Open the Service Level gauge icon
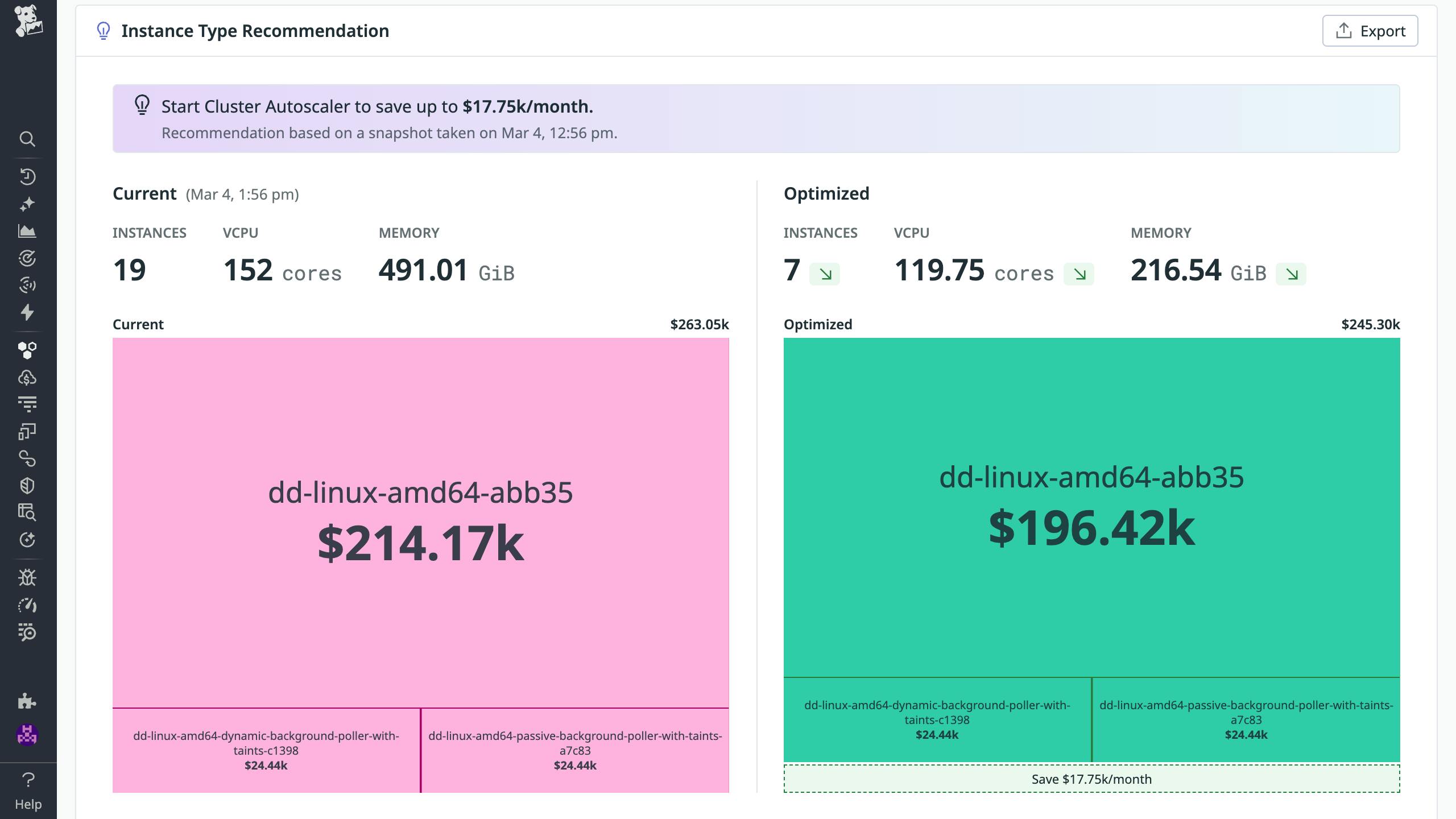The height and width of the screenshot is (819, 1456). (28, 605)
